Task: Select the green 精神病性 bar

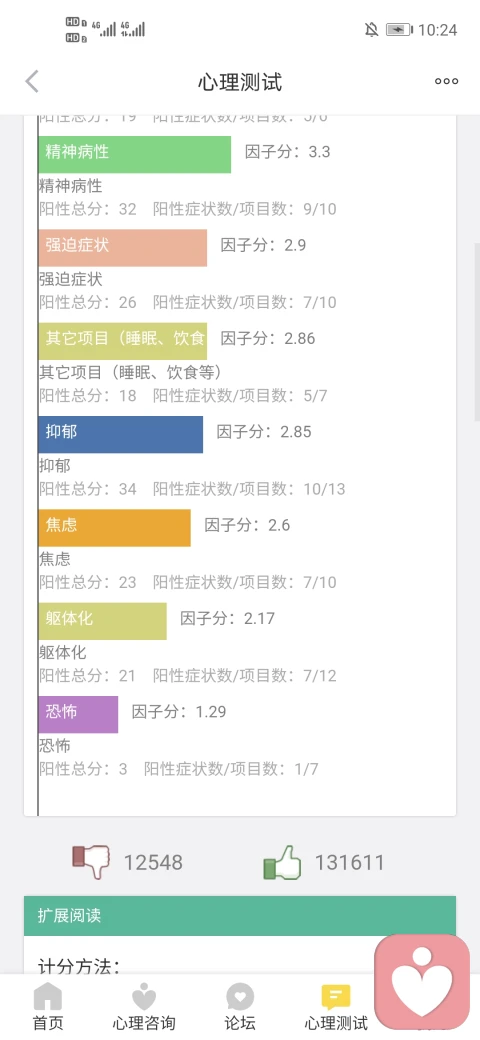Action: (135, 155)
